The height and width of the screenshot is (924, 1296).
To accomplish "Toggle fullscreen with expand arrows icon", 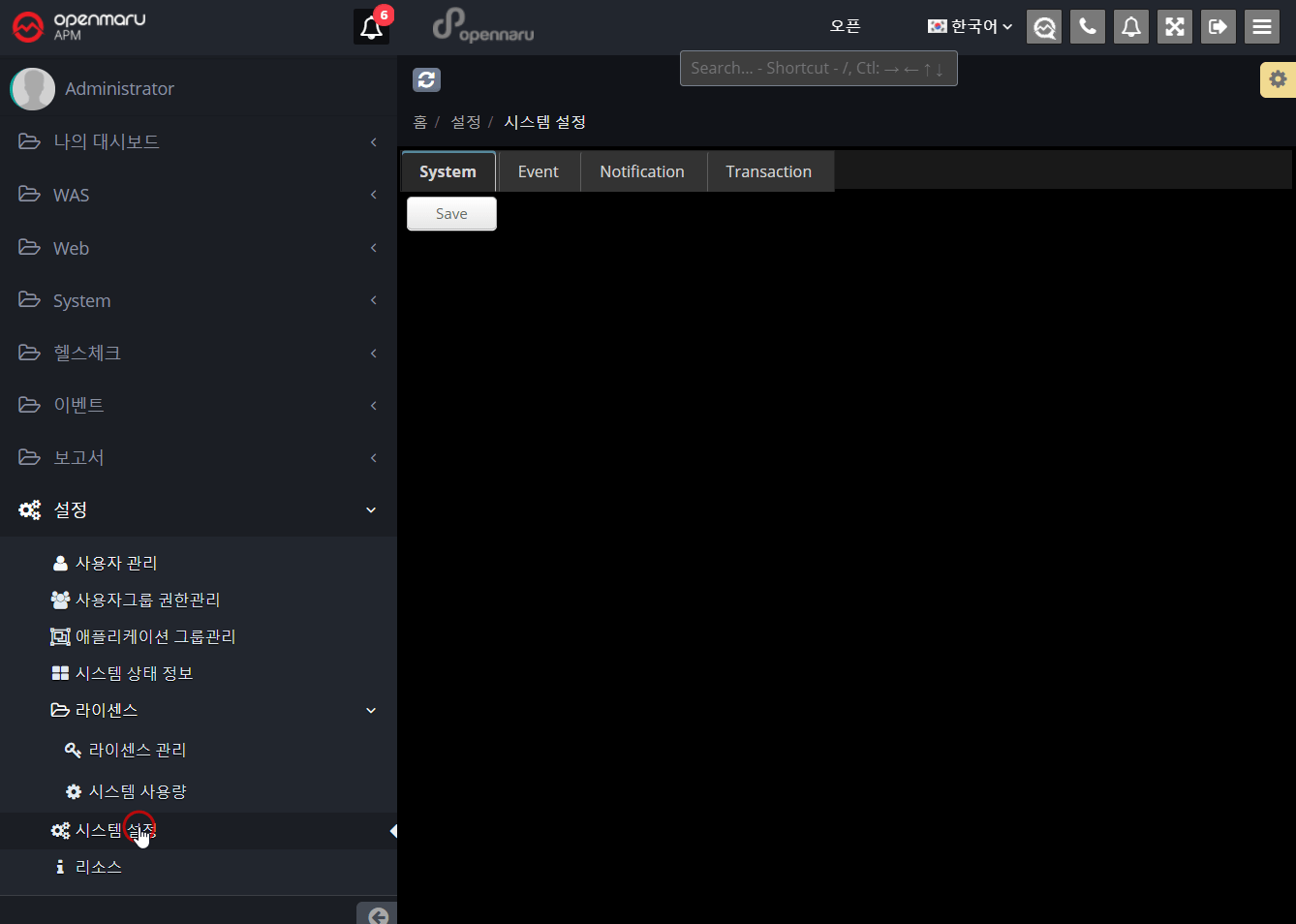I will pos(1175,27).
